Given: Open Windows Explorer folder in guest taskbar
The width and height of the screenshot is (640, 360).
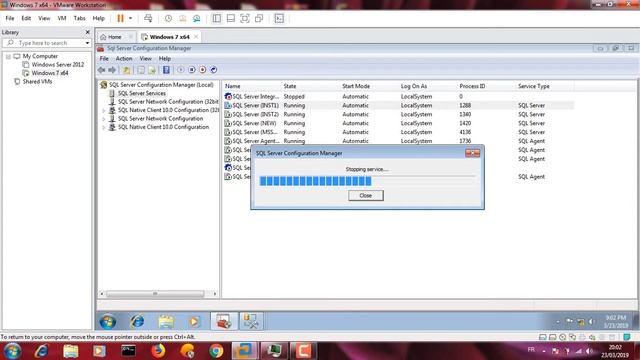Looking at the screenshot, I should pos(166,322).
